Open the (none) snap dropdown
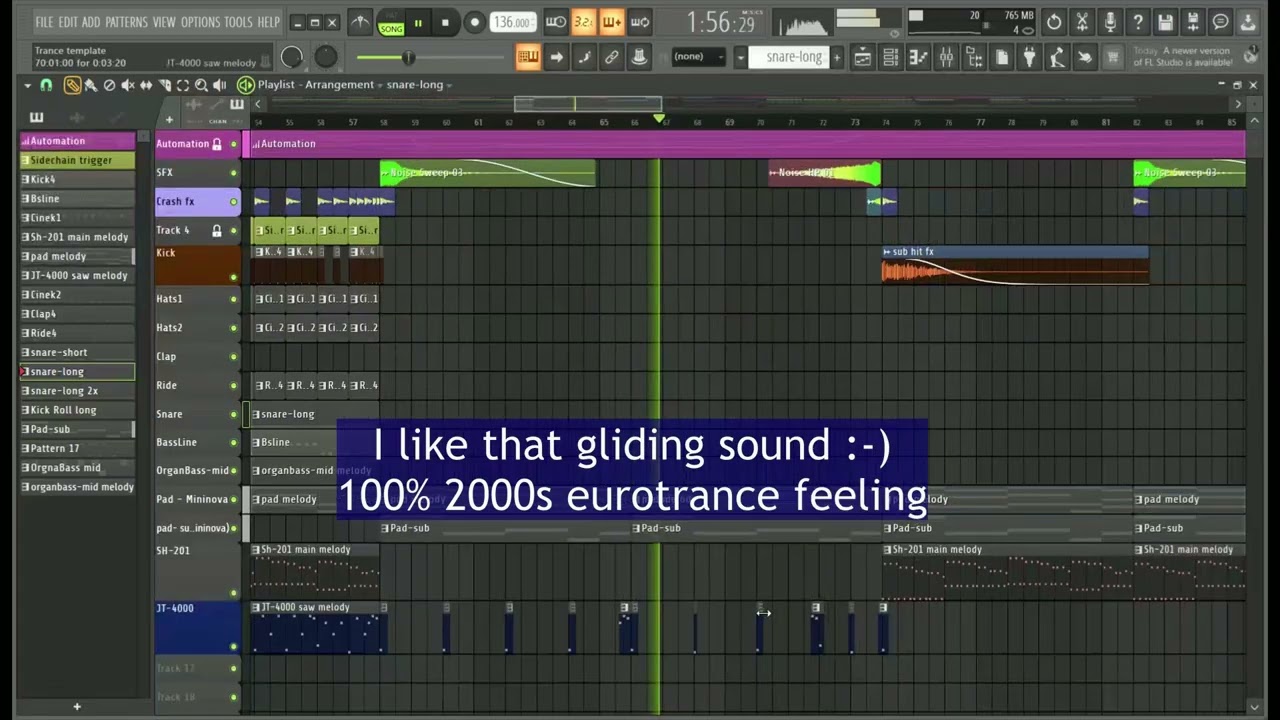Image resolution: width=1280 pixels, height=720 pixels. coord(697,57)
